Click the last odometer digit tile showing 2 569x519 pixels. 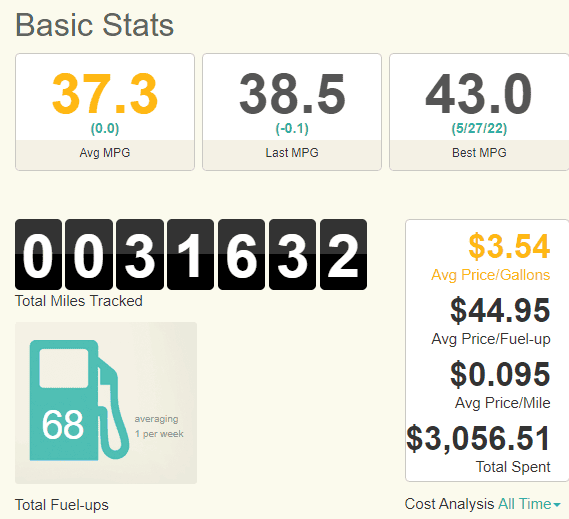click(343, 254)
